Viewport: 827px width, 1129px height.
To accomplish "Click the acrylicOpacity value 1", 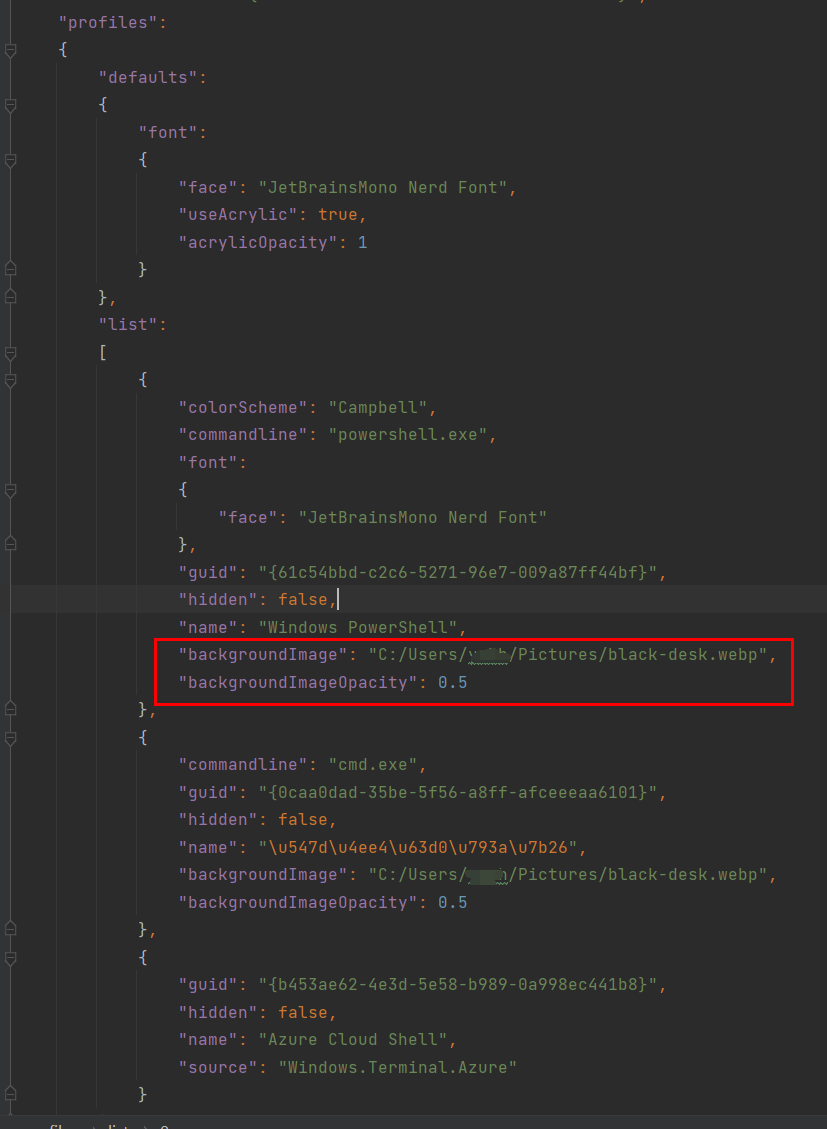I will coord(362,243).
